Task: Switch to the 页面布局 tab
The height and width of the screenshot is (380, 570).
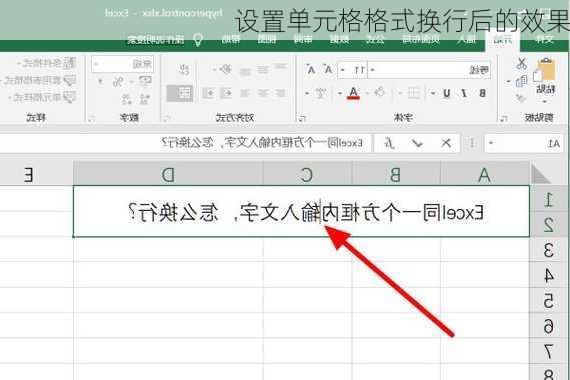Action: click(x=421, y=39)
